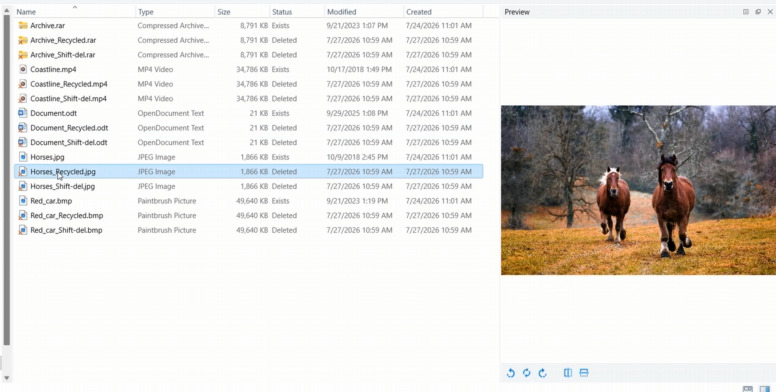Image resolution: width=776 pixels, height=392 pixels.
Task: Undock the Preview panel
Action: (x=758, y=12)
